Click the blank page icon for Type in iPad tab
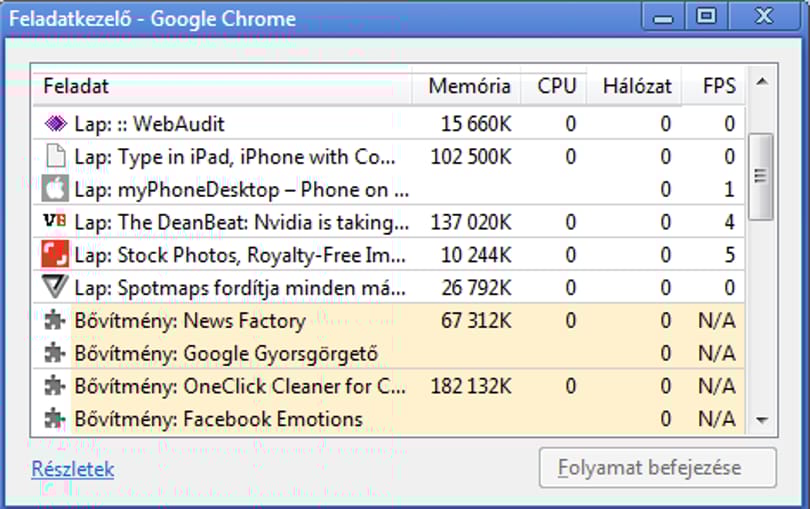Image resolution: width=810 pixels, height=509 pixels. pyautogui.click(x=56, y=157)
